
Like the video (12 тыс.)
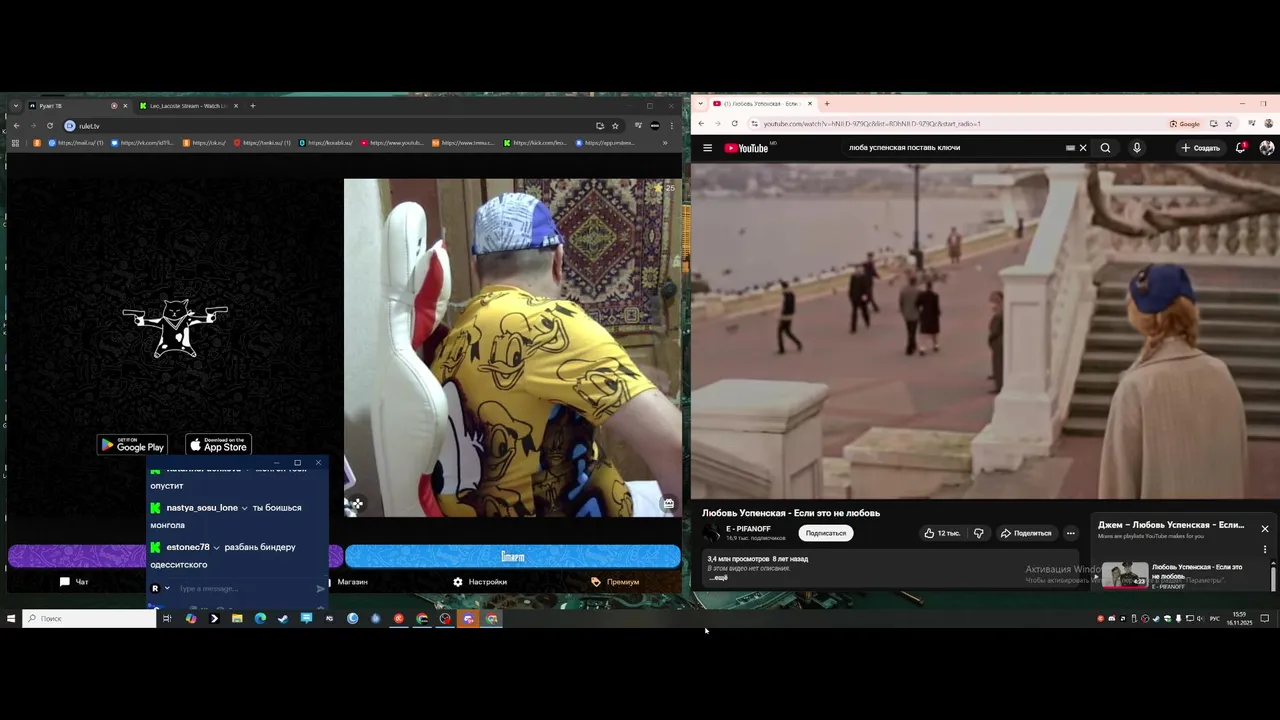(942, 533)
